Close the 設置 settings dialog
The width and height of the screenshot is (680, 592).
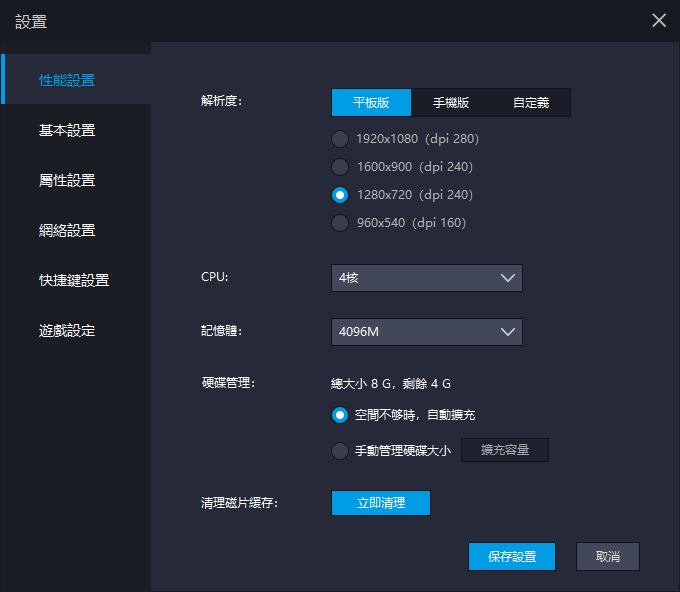[659, 20]
